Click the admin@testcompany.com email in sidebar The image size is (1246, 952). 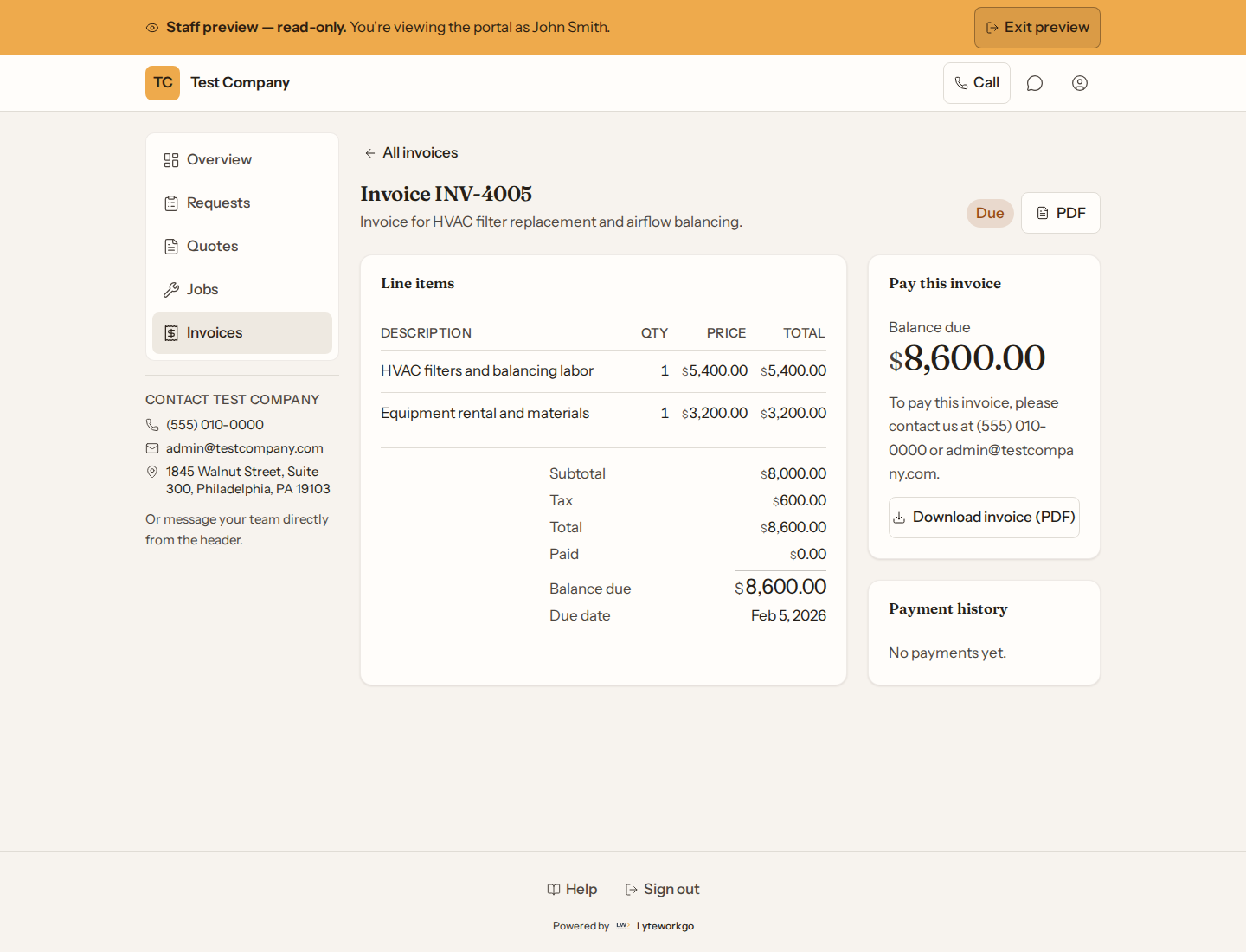245,448
